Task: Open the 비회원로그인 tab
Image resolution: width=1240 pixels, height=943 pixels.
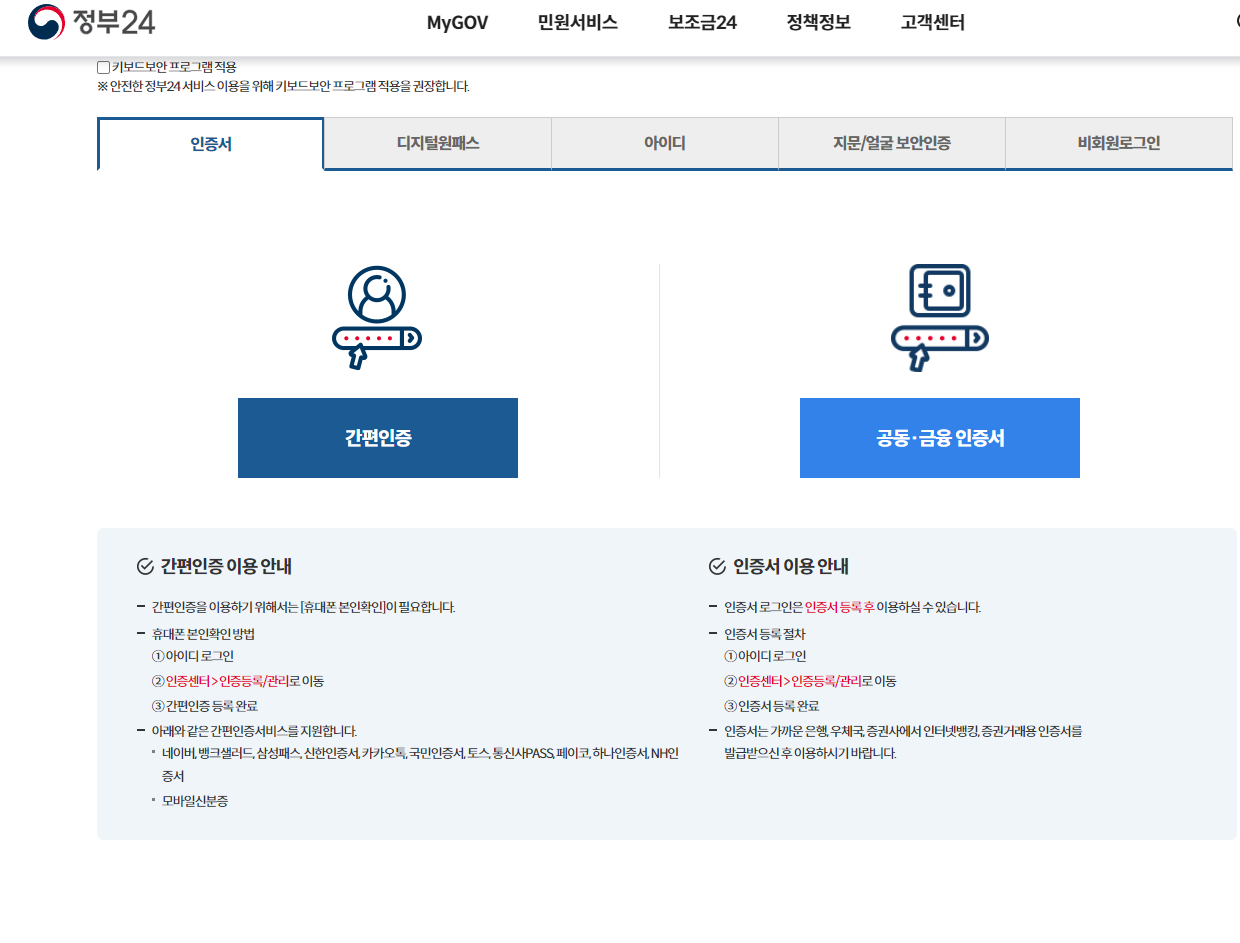Action: pos(1118,143)
